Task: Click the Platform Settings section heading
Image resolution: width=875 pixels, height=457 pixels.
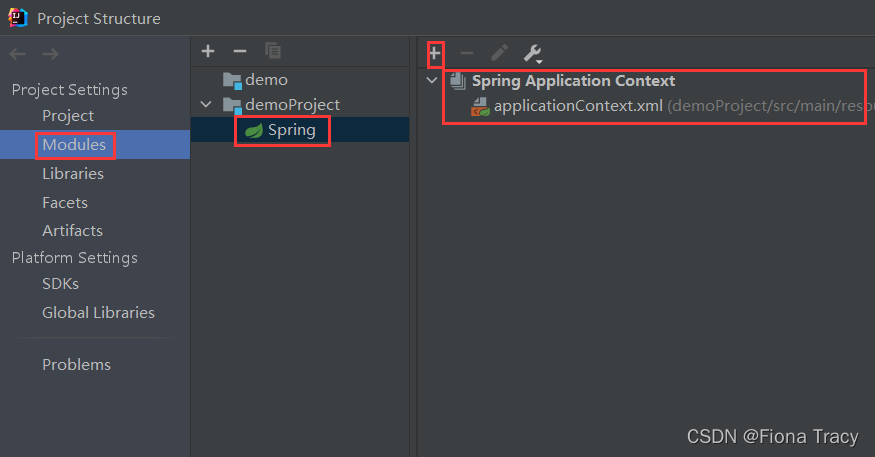Action: (75, 258)
